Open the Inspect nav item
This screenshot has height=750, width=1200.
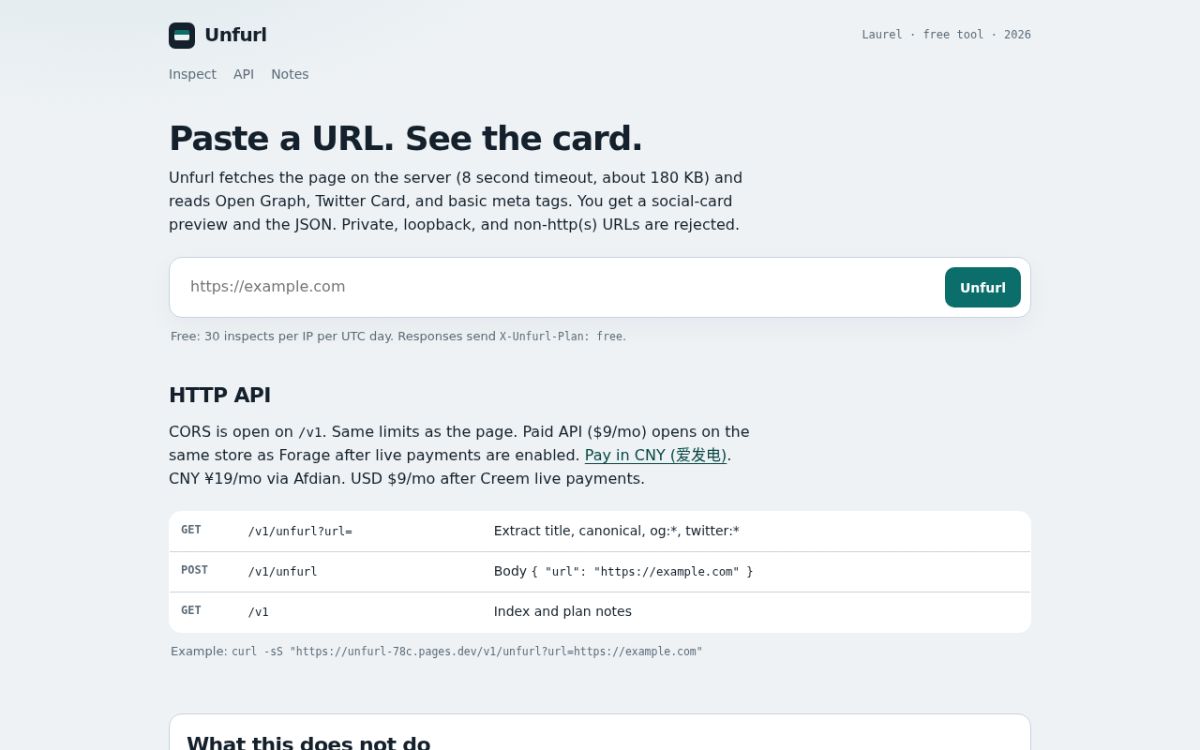coord(192,74)
